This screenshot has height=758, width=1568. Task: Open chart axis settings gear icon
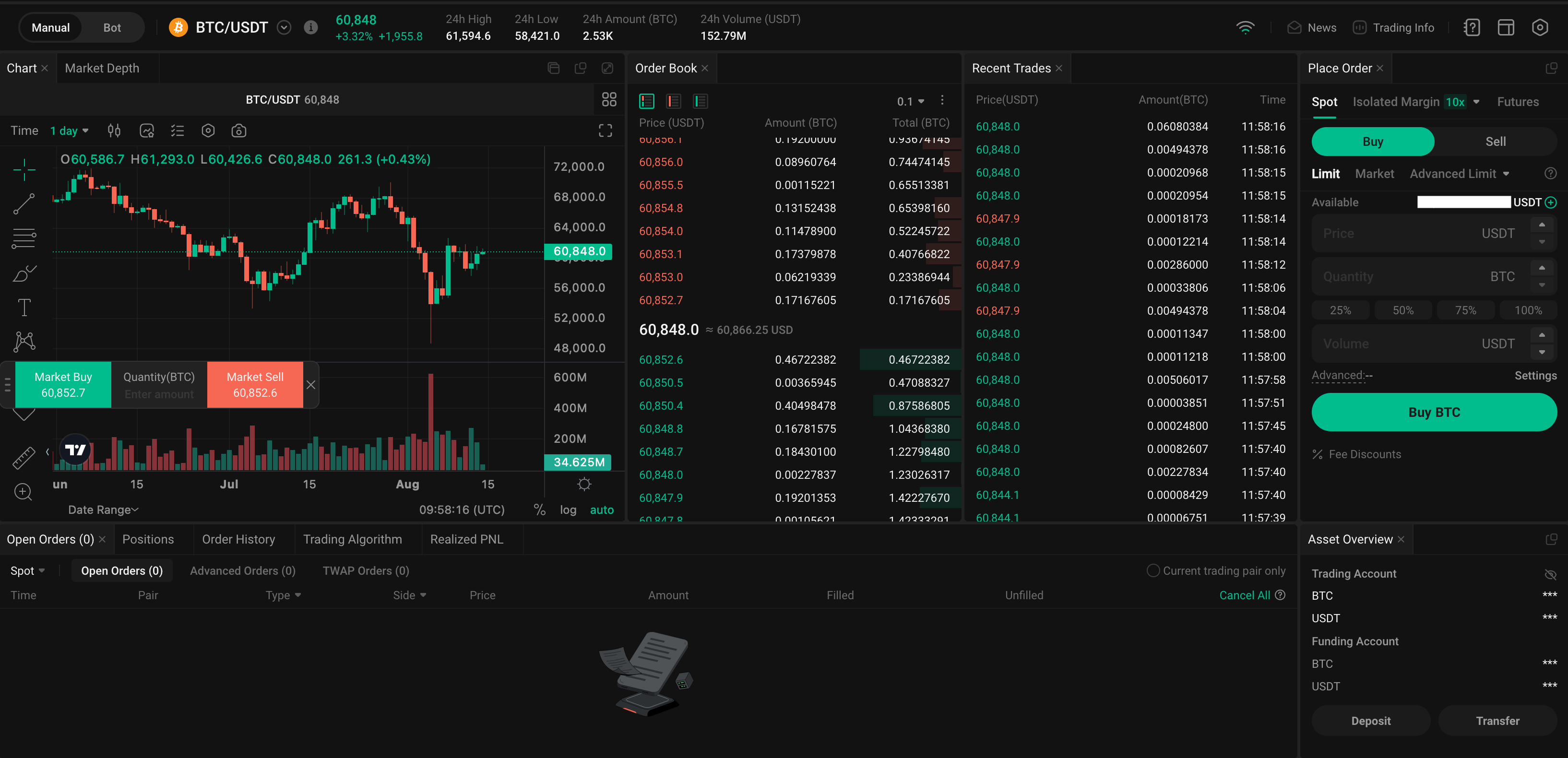click(x=584, y=484)
